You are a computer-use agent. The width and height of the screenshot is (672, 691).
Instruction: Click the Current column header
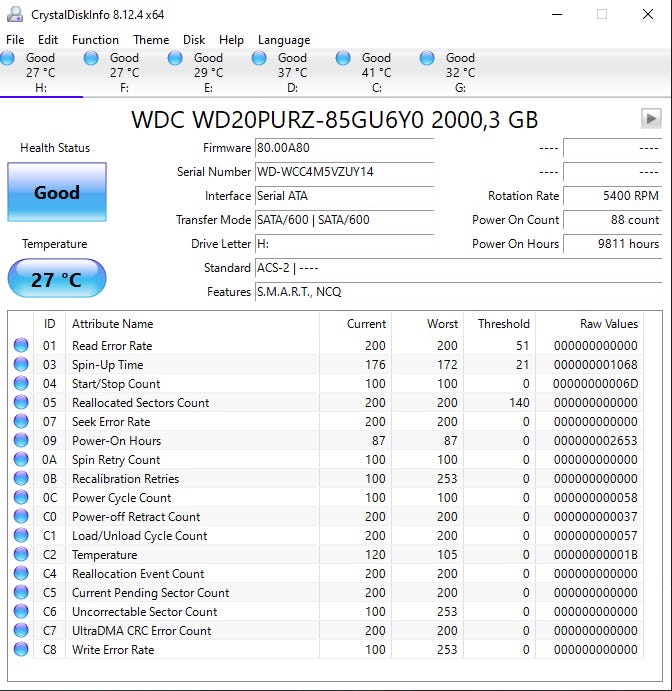356,324
